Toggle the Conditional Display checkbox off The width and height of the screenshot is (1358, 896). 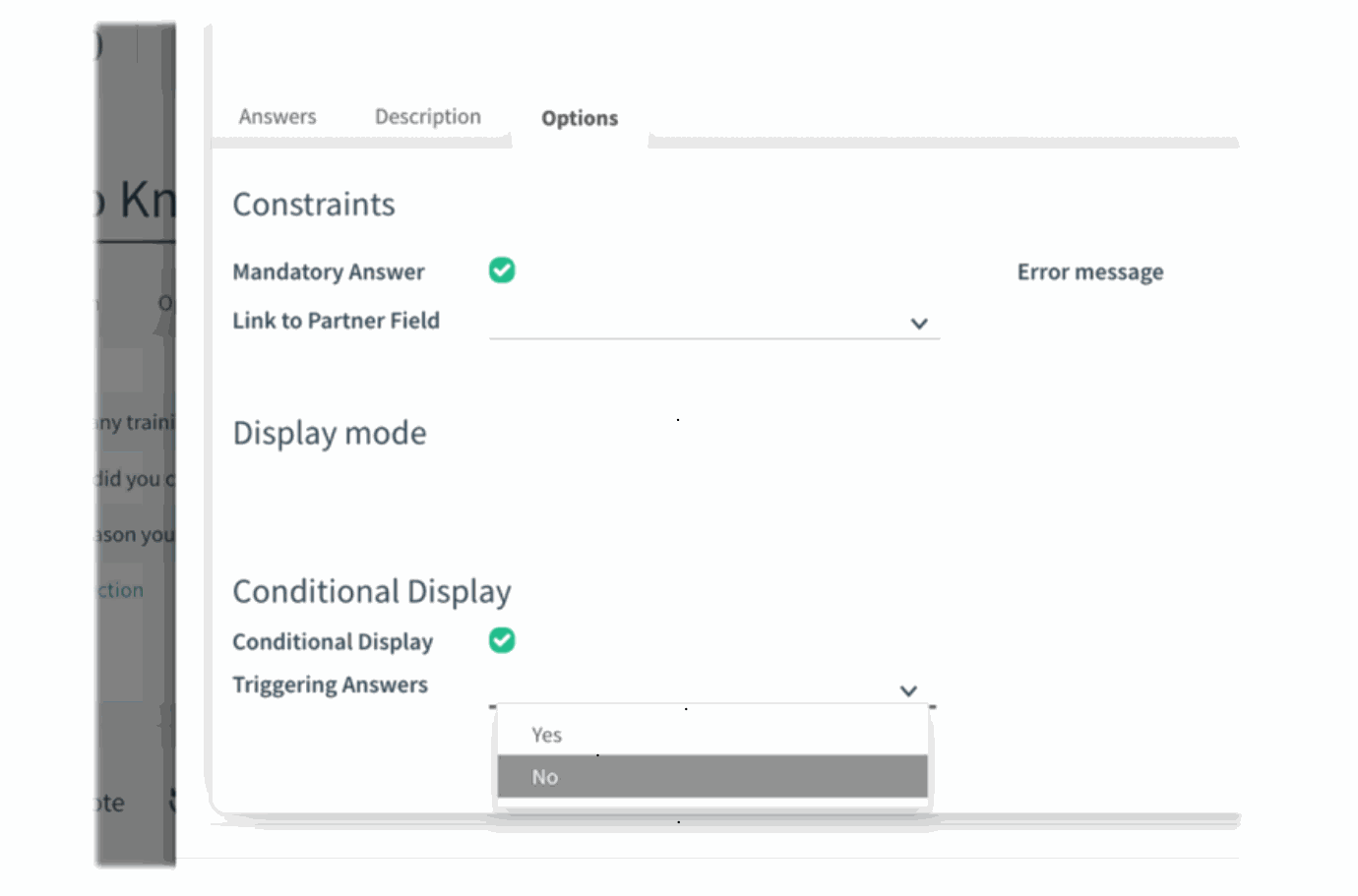point(502,641)
